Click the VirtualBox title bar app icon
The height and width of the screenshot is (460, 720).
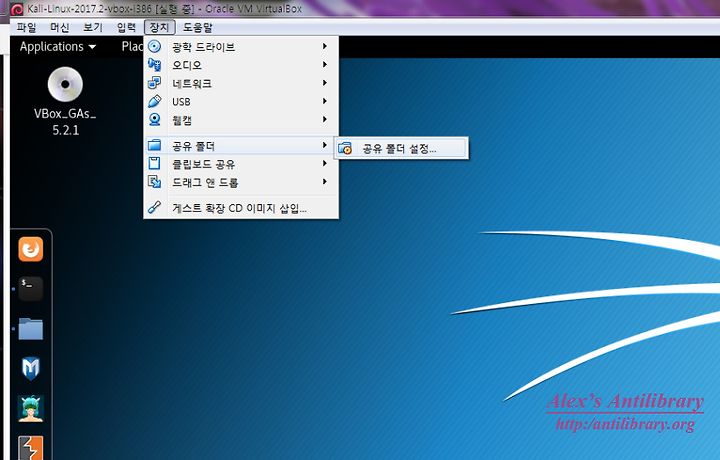pyautogui.click(x=17, y=9)
